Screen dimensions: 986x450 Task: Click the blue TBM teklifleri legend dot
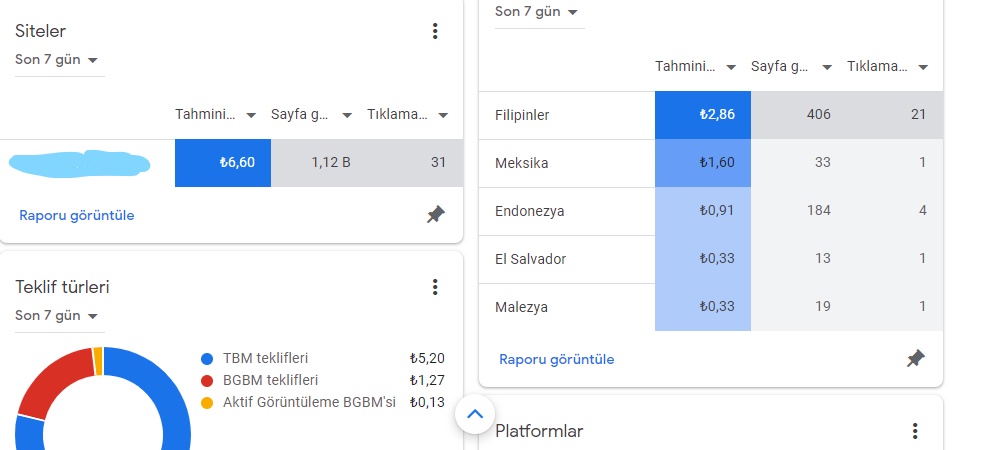coord(207,358)
